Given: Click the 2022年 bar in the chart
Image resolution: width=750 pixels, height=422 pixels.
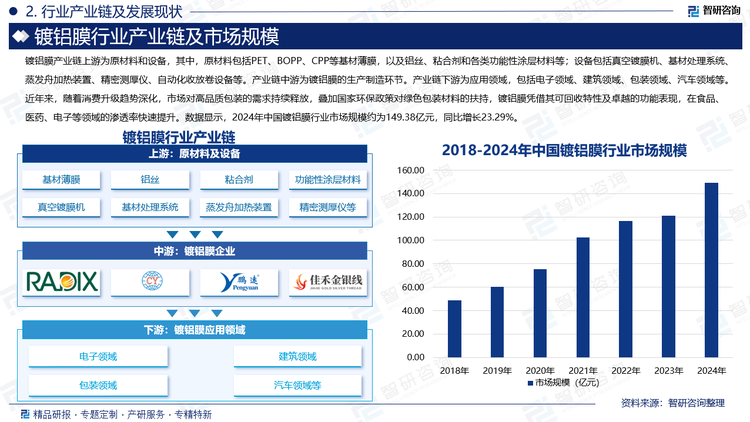Looking at the screenshot, I should 626,289.
